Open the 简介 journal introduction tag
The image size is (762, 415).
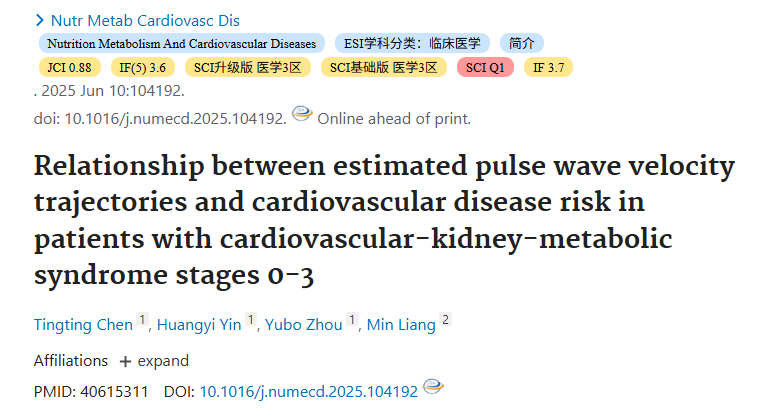(521, 43)
